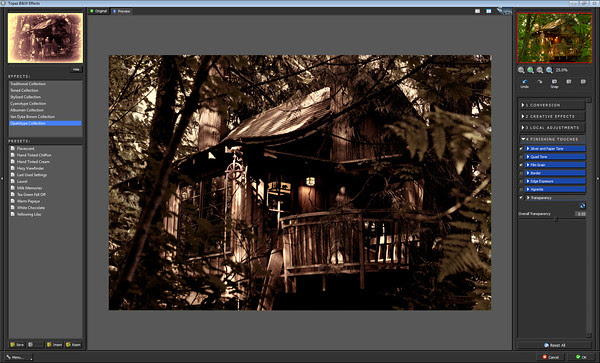Click the first zoom magnifier icon
Screen dimensions: 600x363
coord(521,70)
